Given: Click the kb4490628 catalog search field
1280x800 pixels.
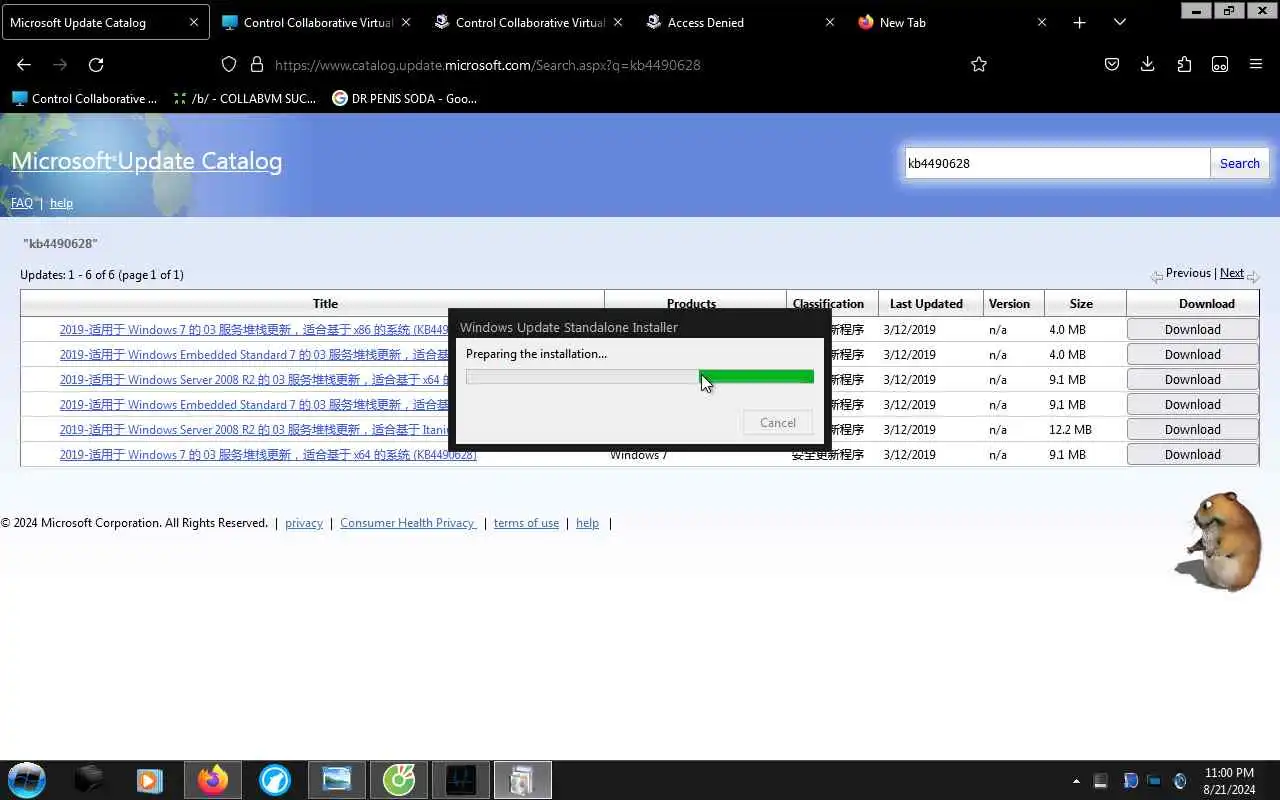Looking at the screenshot, I should click(x=1057, y=163).
